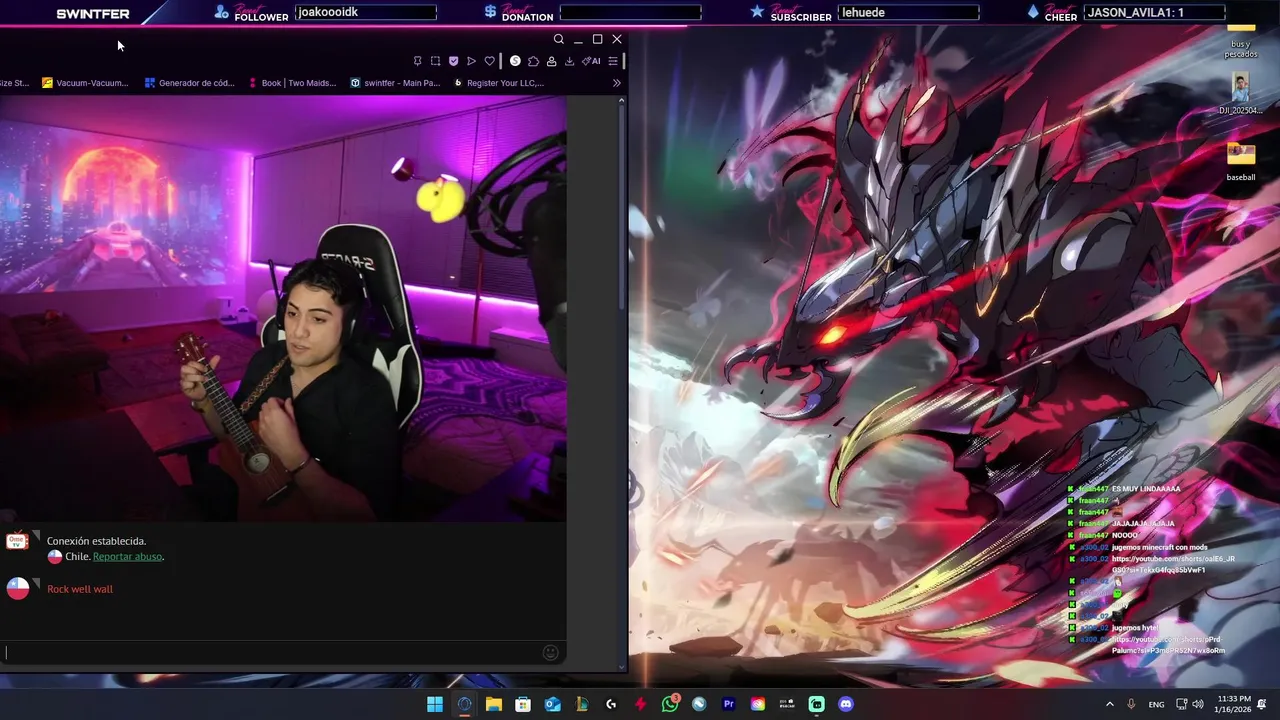
Task: Open the AI assistant button
Action: [592, 61]
